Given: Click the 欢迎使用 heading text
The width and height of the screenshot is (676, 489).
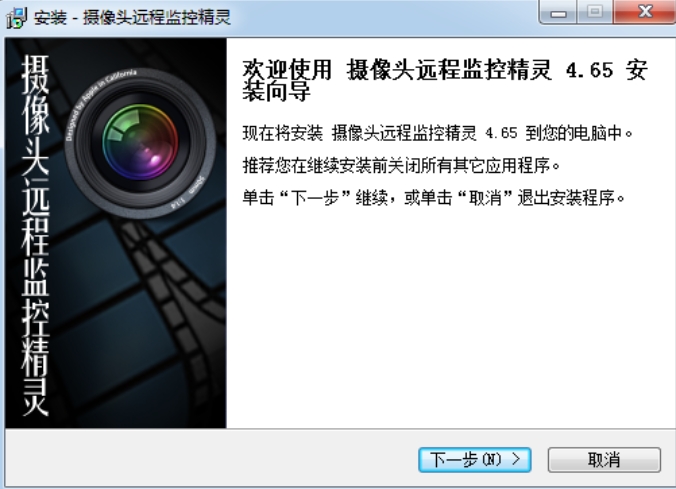Looking at the screenshot, I should point(287,70).
